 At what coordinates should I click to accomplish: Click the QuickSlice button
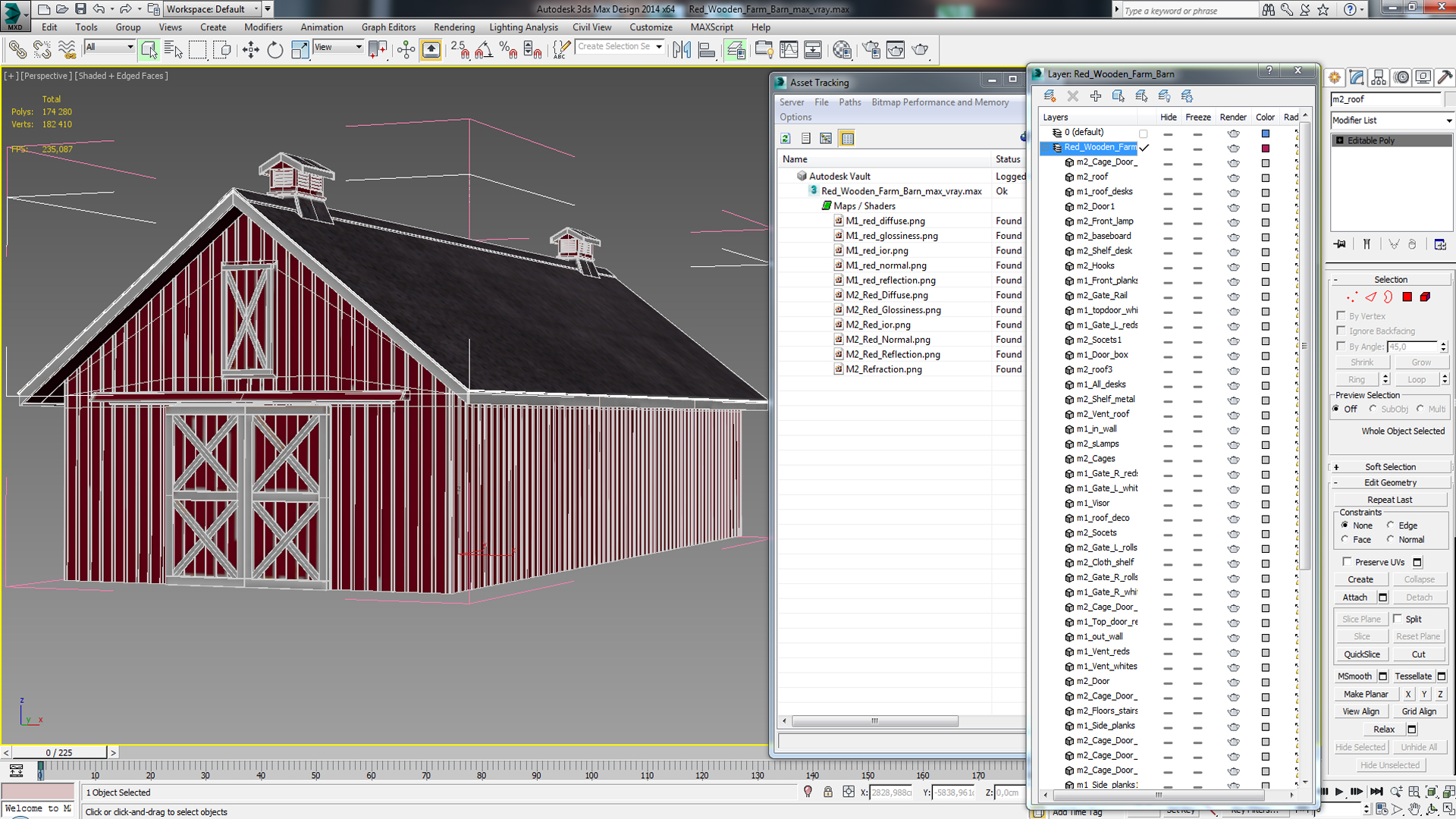pyautogui.click(x=1362, y=654)
